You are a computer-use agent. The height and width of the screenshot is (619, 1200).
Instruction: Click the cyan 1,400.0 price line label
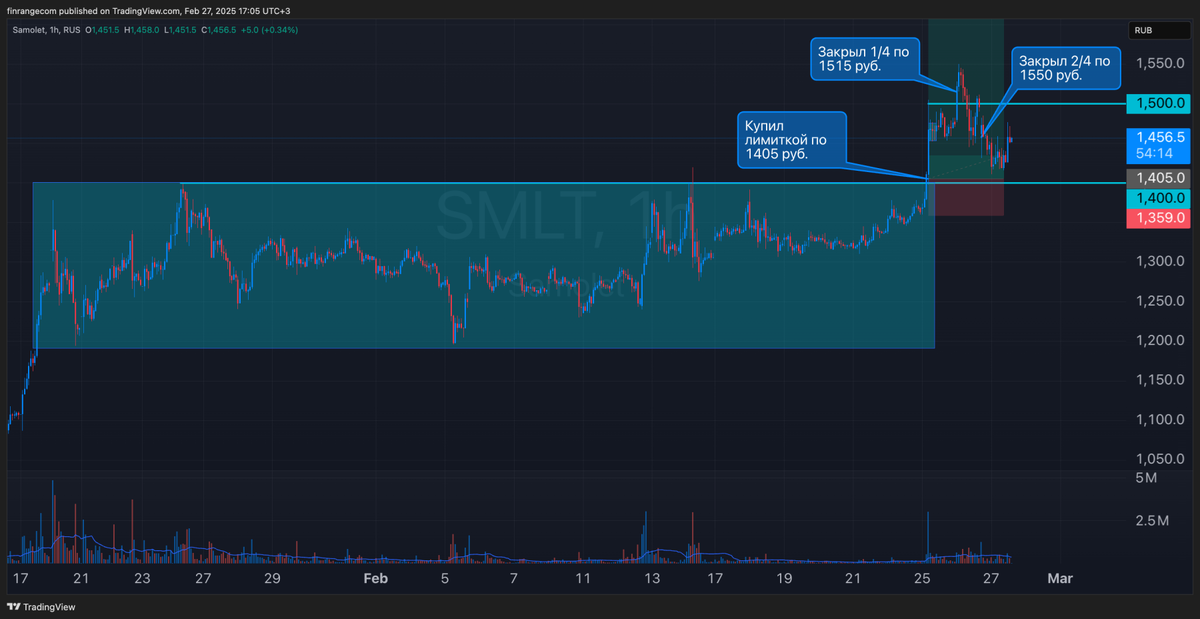point(1159,200)
